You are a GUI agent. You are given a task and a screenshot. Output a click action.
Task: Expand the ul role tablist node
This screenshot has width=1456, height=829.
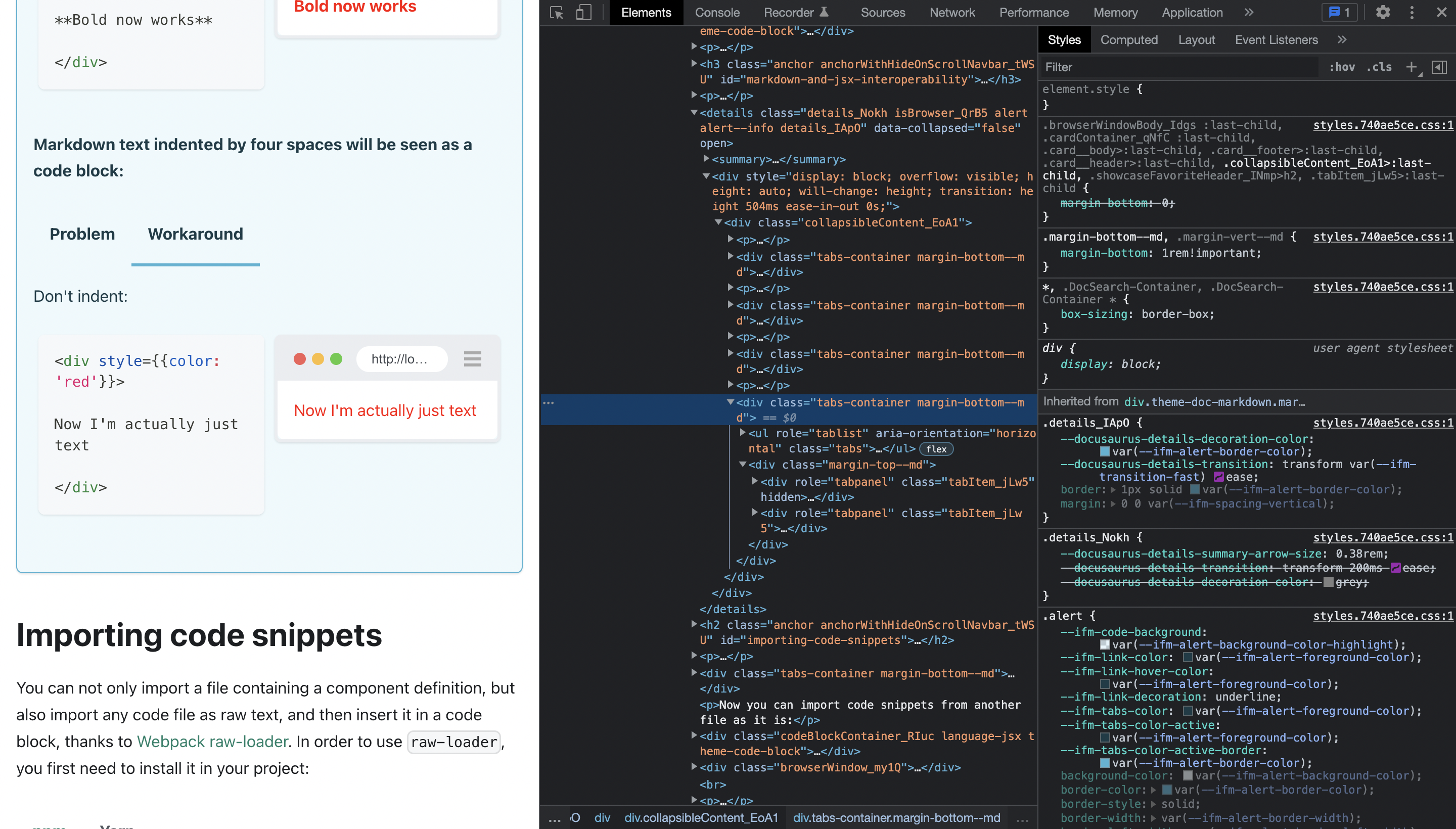point(743,433)
